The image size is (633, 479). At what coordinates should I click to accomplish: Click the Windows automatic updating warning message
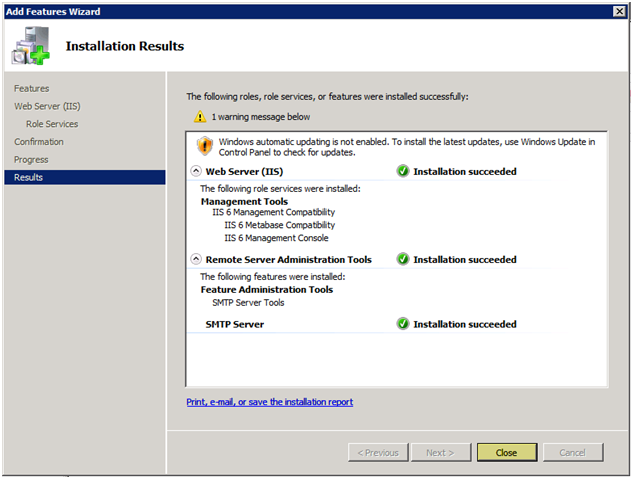click(407, 147)
